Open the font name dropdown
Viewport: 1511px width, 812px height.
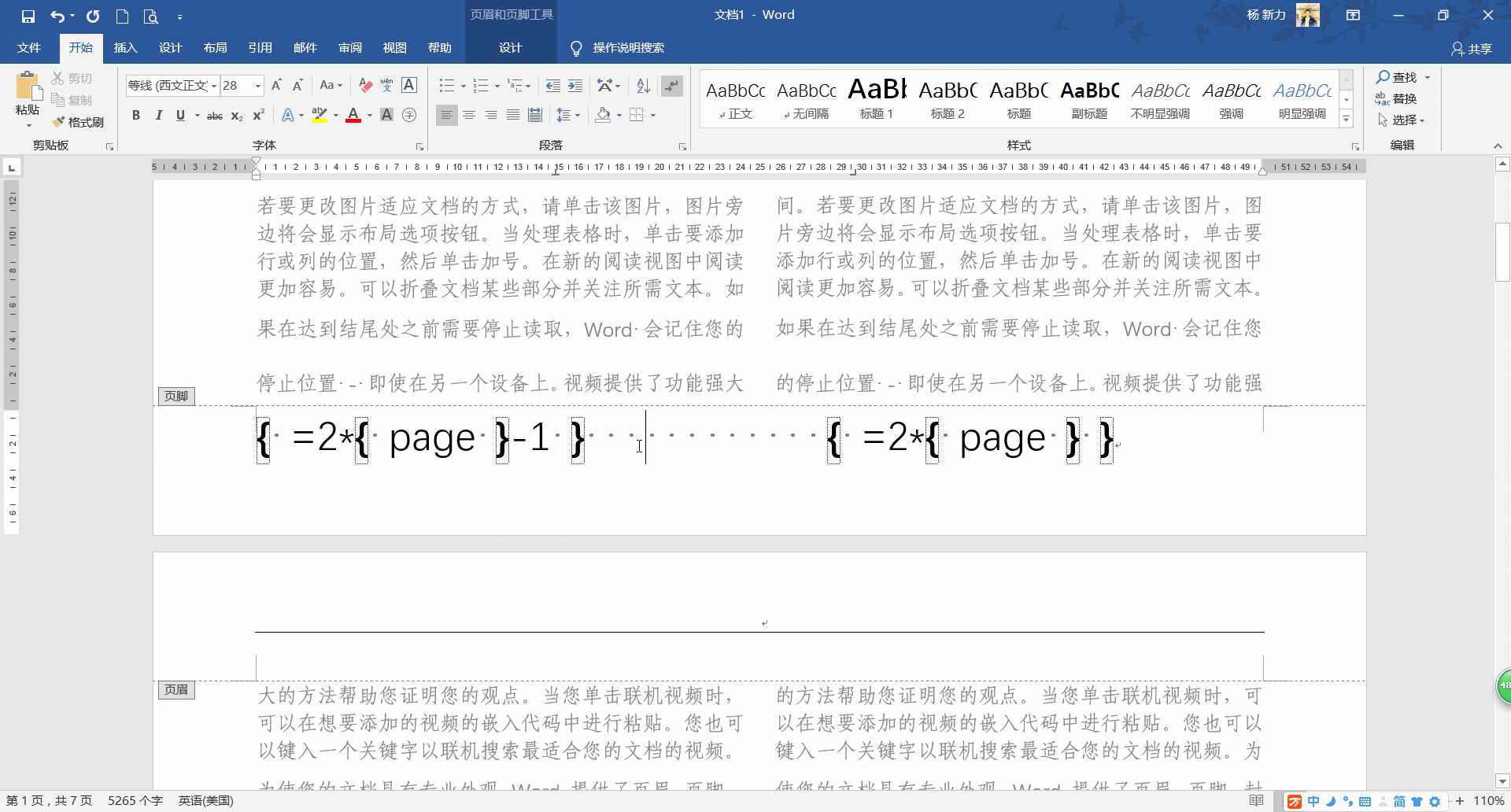pyautogui.click(x=214, y=86)
